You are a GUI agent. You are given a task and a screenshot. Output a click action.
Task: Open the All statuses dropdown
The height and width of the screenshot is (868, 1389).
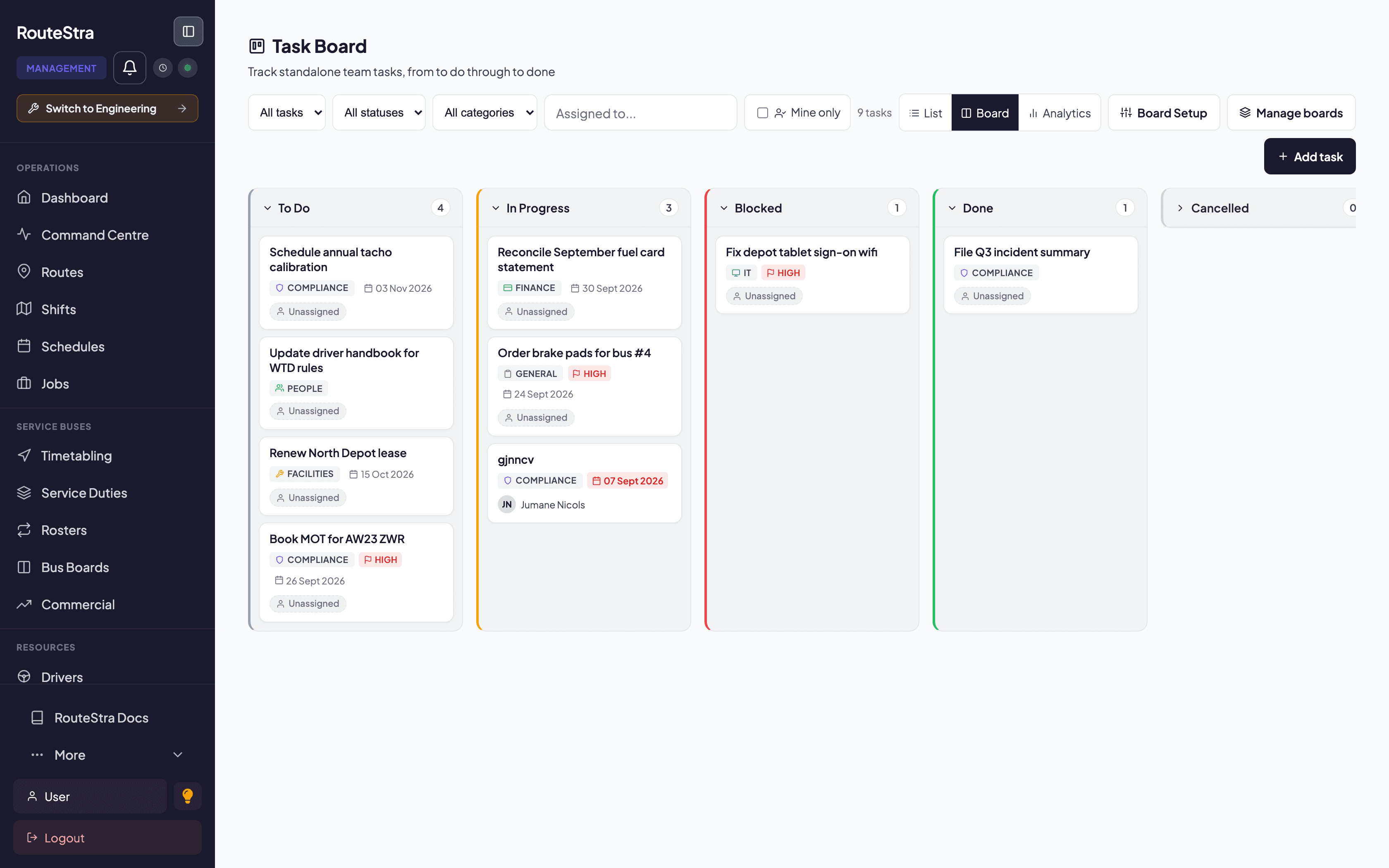coord(379,112)
